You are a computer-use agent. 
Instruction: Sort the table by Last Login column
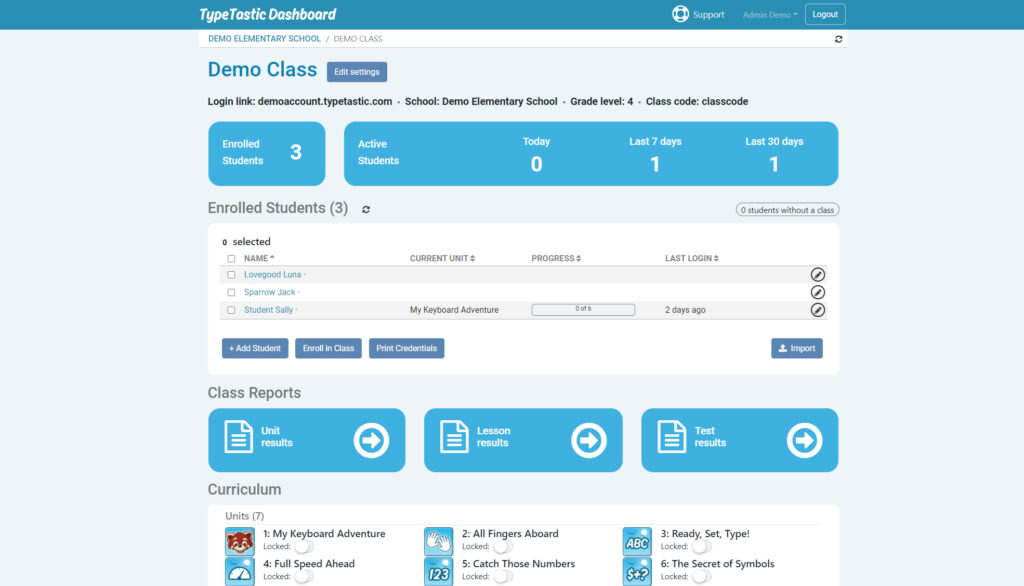pyautogui.click(x=691, y=259)
